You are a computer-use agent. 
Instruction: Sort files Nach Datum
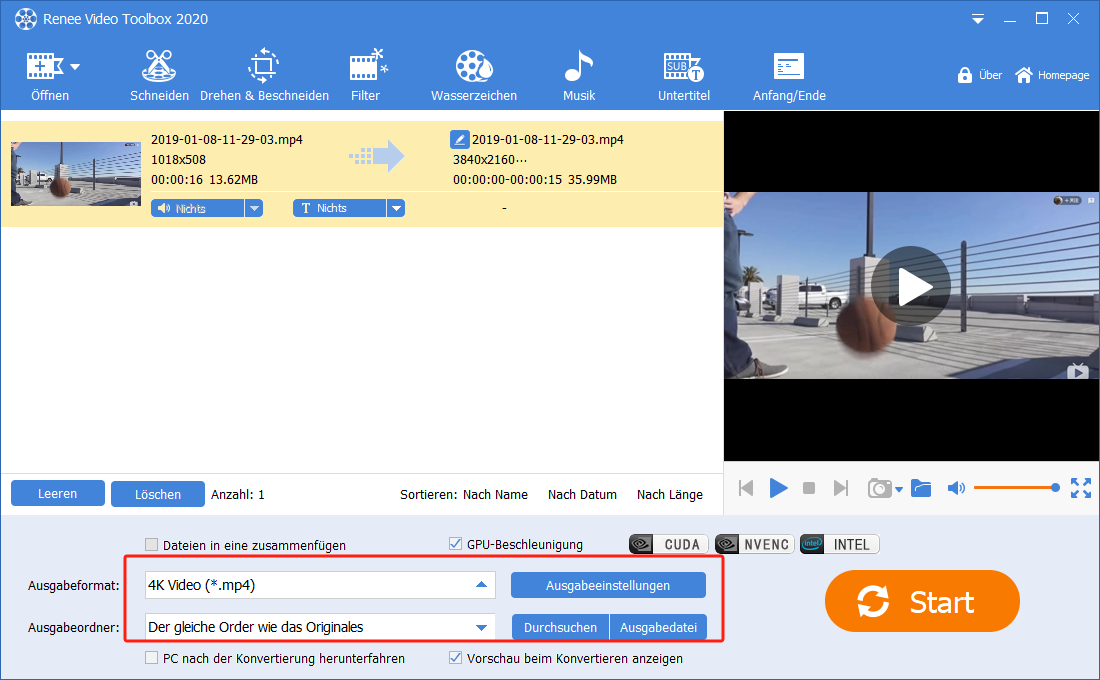582,495
